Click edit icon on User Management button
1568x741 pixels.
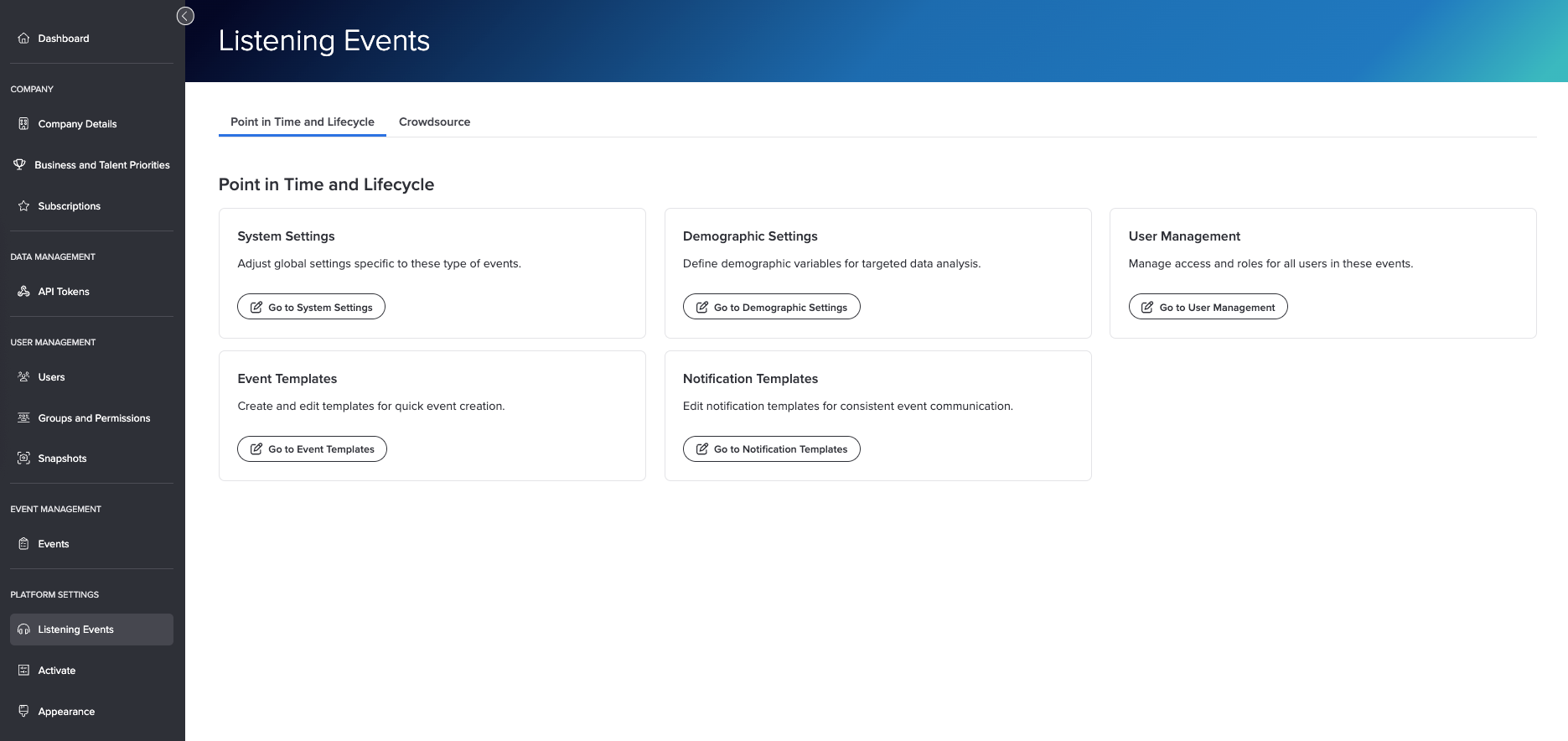pyautogui.click(x=1147, y=308)
